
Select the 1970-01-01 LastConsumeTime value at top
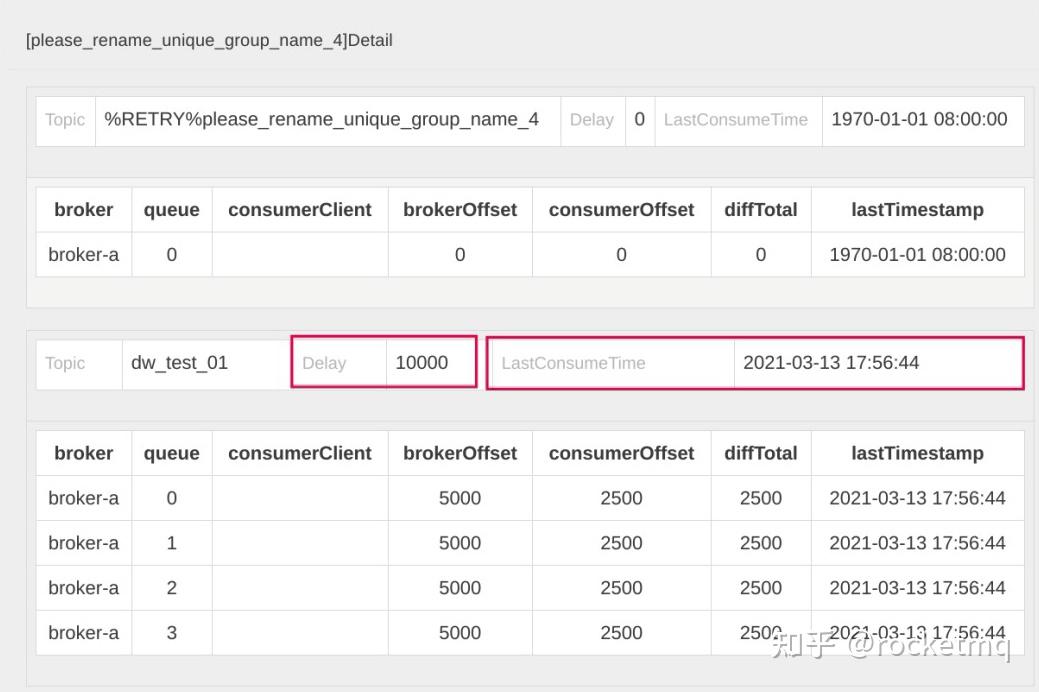pos(919,120)
